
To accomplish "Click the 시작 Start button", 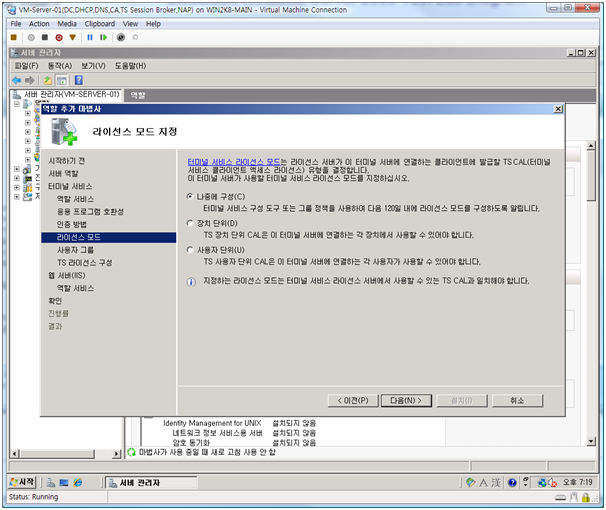I will pyautogui.click(x=22, y=482).
